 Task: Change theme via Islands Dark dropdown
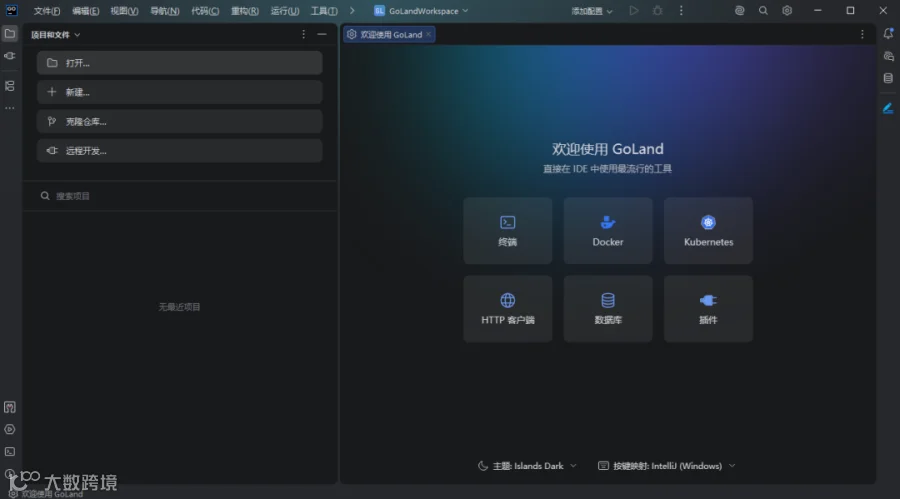pyautogui.click(x=527, y=466)
